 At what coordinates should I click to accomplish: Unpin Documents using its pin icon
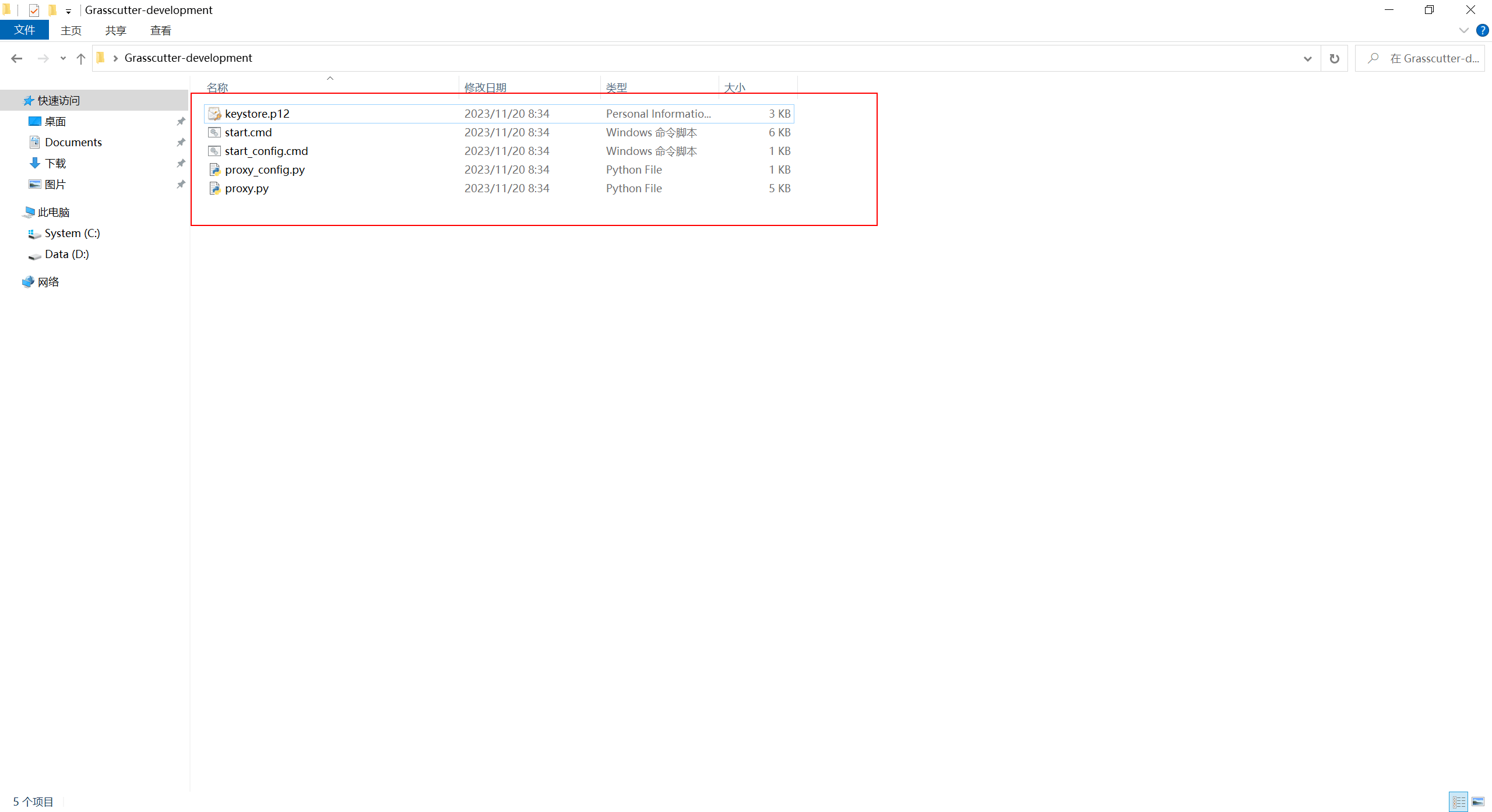click(x=181, y=142)
